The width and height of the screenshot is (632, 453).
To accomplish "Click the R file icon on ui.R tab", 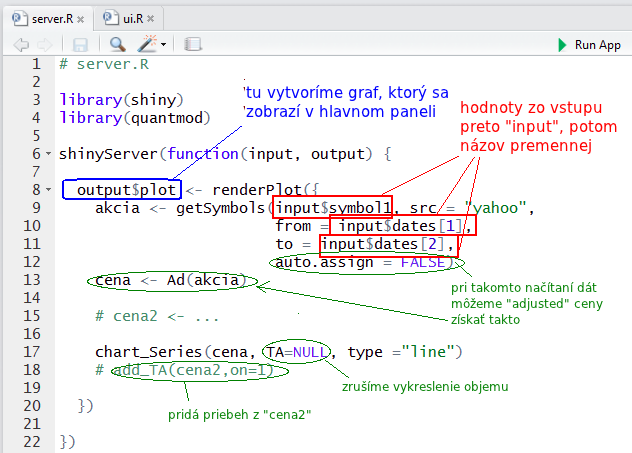I will (110, 18).
